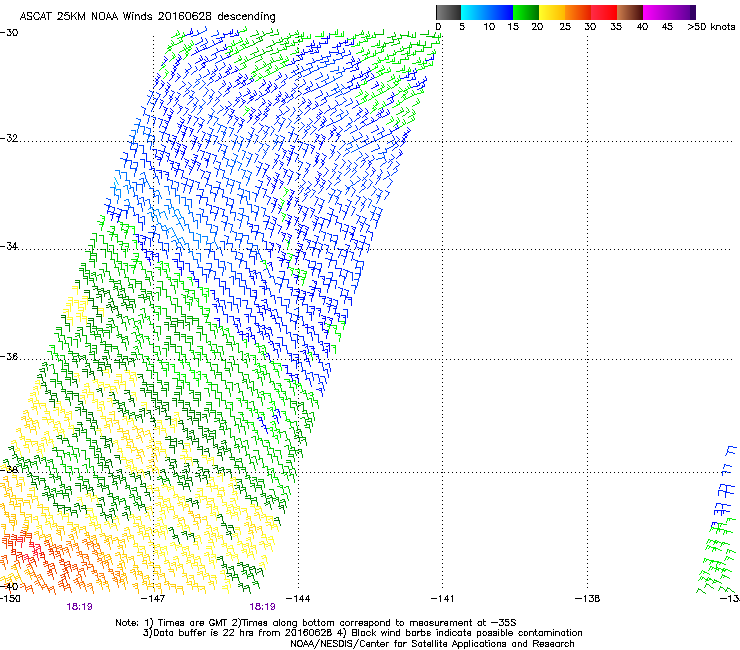The height and width of the screenshot is (650, 740).
Task: Click the longitude label -141
Action: point(443,599)
